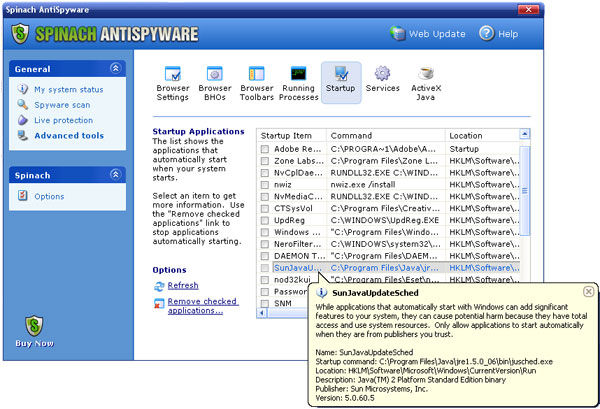Click the C:\WINDOWS\UpdReg.EXE command cell
The width and height of the screenshot is (600, 409).
(x=385, y=220)
